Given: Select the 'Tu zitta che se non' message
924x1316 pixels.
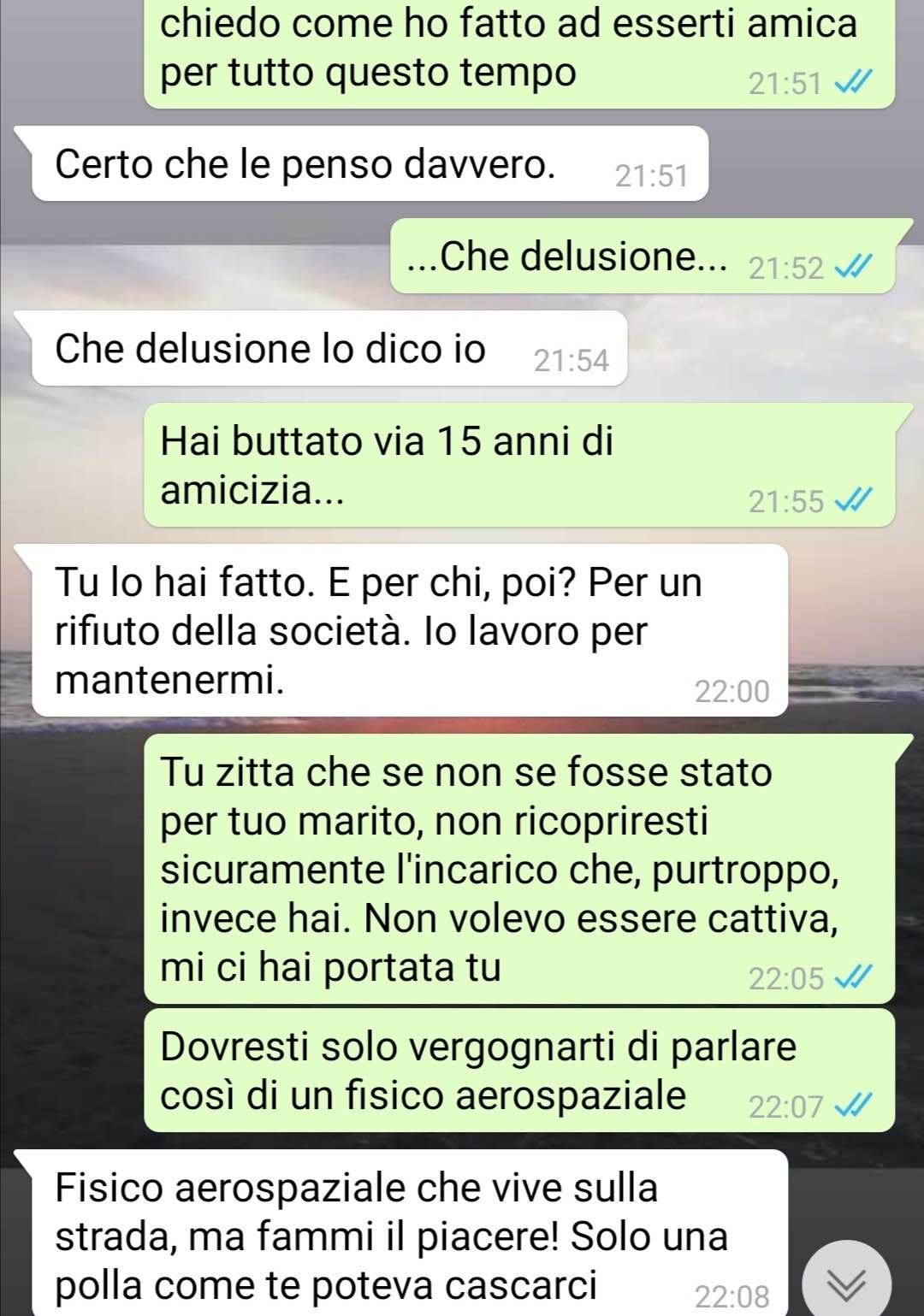Looking at the screenshot, I should point(519,868).
